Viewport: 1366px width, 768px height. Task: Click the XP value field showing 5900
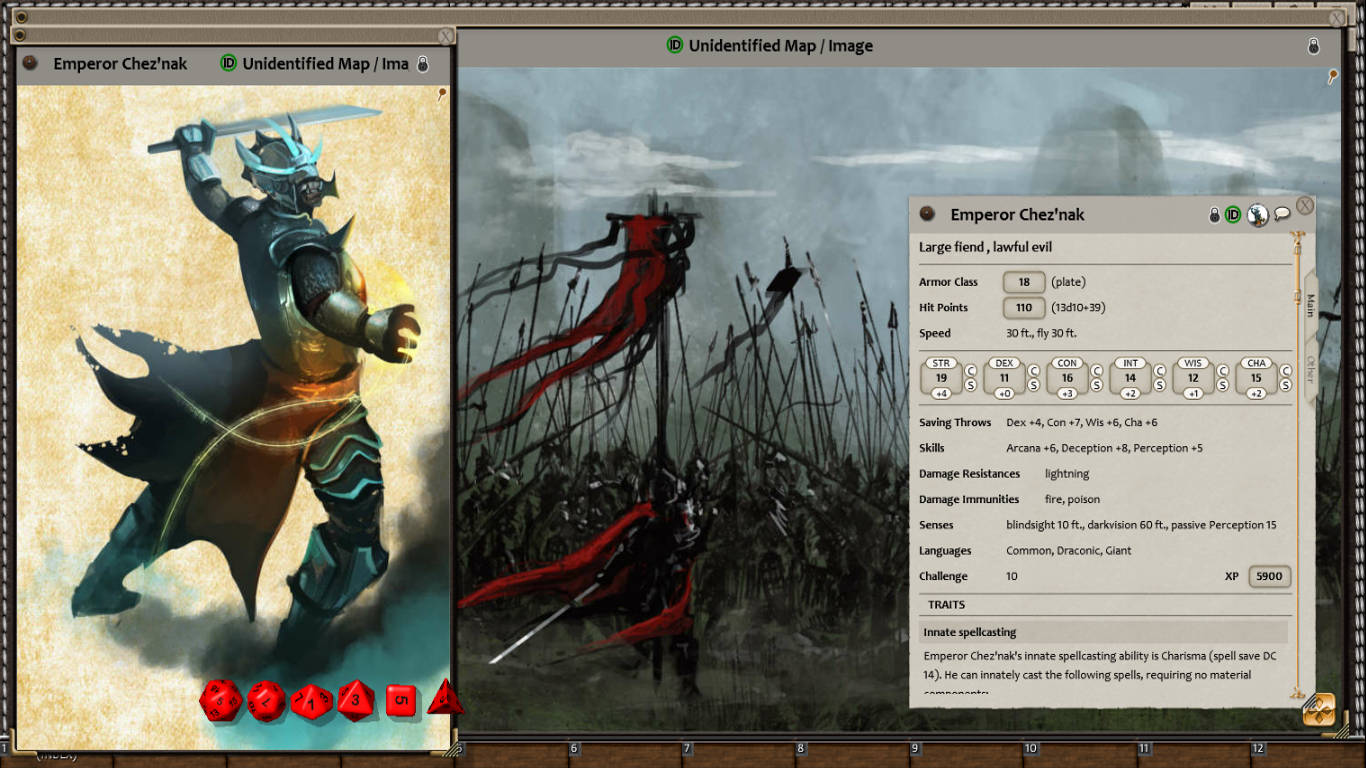(x=1268, y=576)
